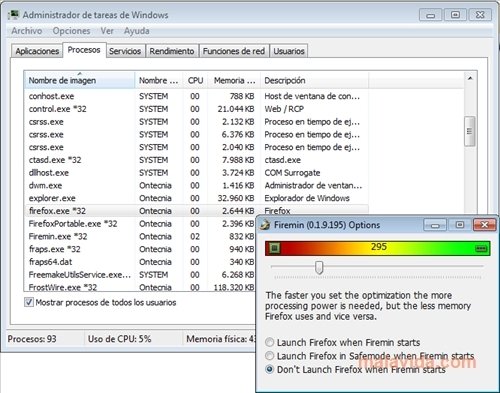The height and width of the screenshot is (393, 500).
Task: Select the FreemakeUtilsService.exe process row
Action: coord(140,275)
